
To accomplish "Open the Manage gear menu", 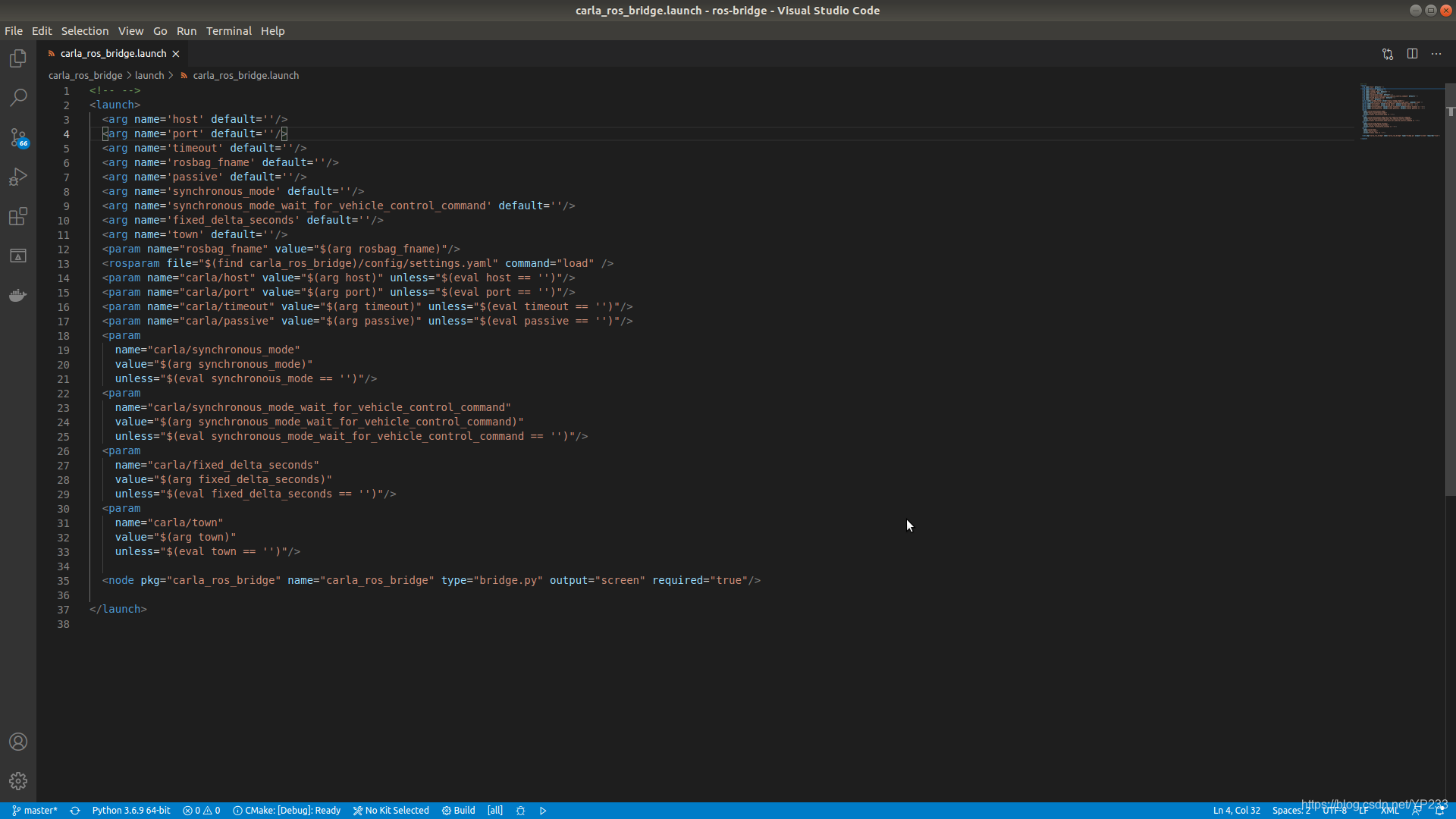I will pos(18,781).
